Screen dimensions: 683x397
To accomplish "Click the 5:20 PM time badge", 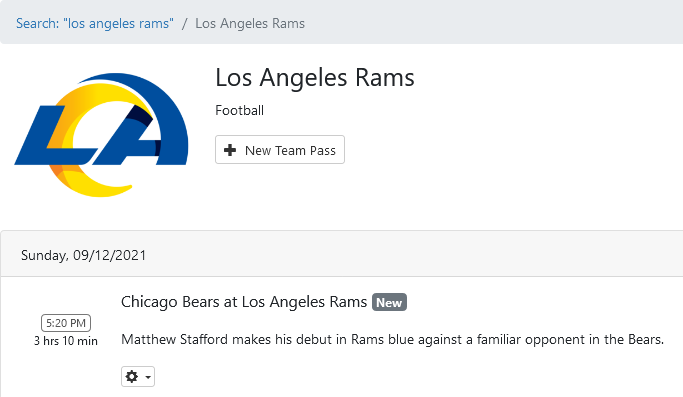I will point(66,323).
